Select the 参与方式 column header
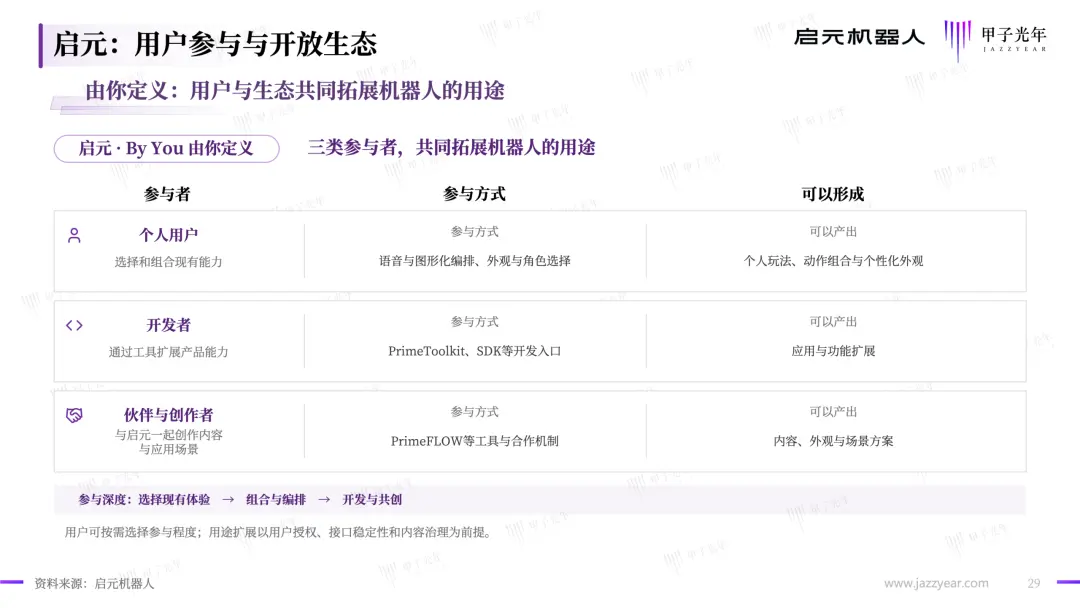Viewport: 1080px width, 608px height. pos(475,194)
